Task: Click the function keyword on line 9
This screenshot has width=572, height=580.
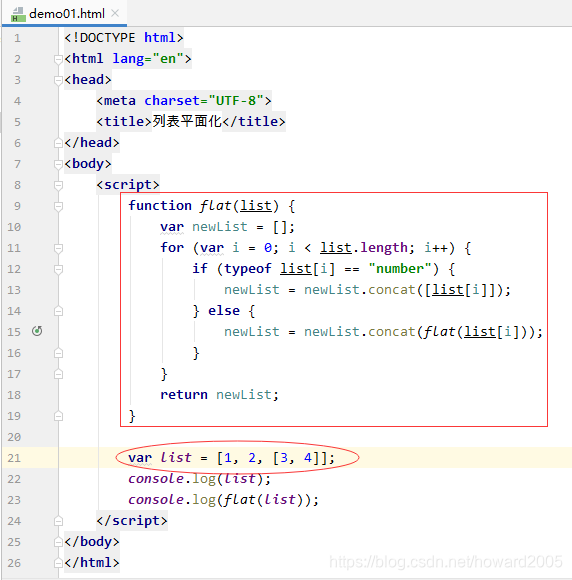Action: [x=160, y=206]
